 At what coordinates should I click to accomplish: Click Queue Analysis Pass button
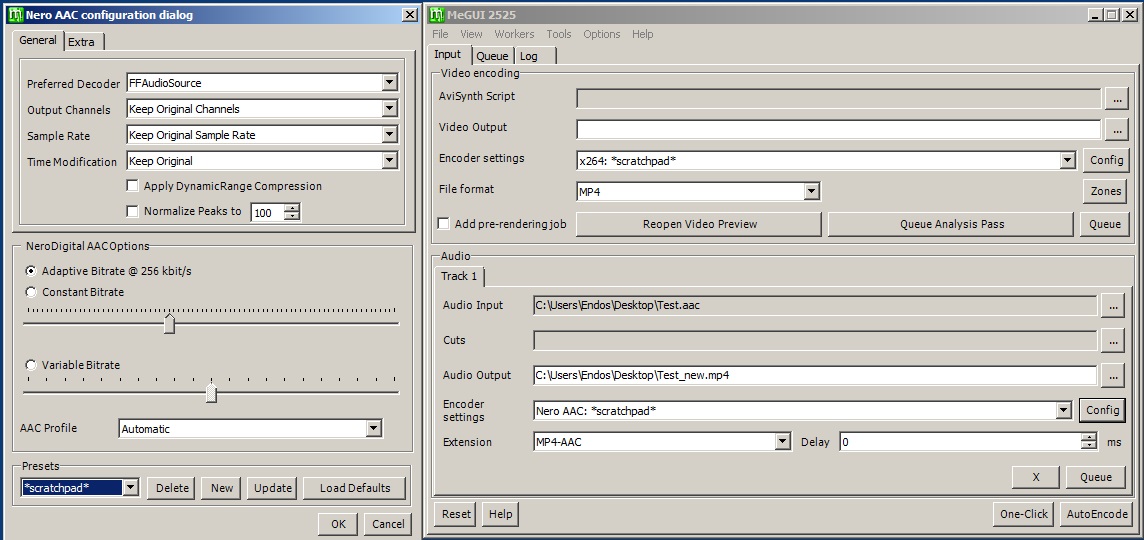951,224
